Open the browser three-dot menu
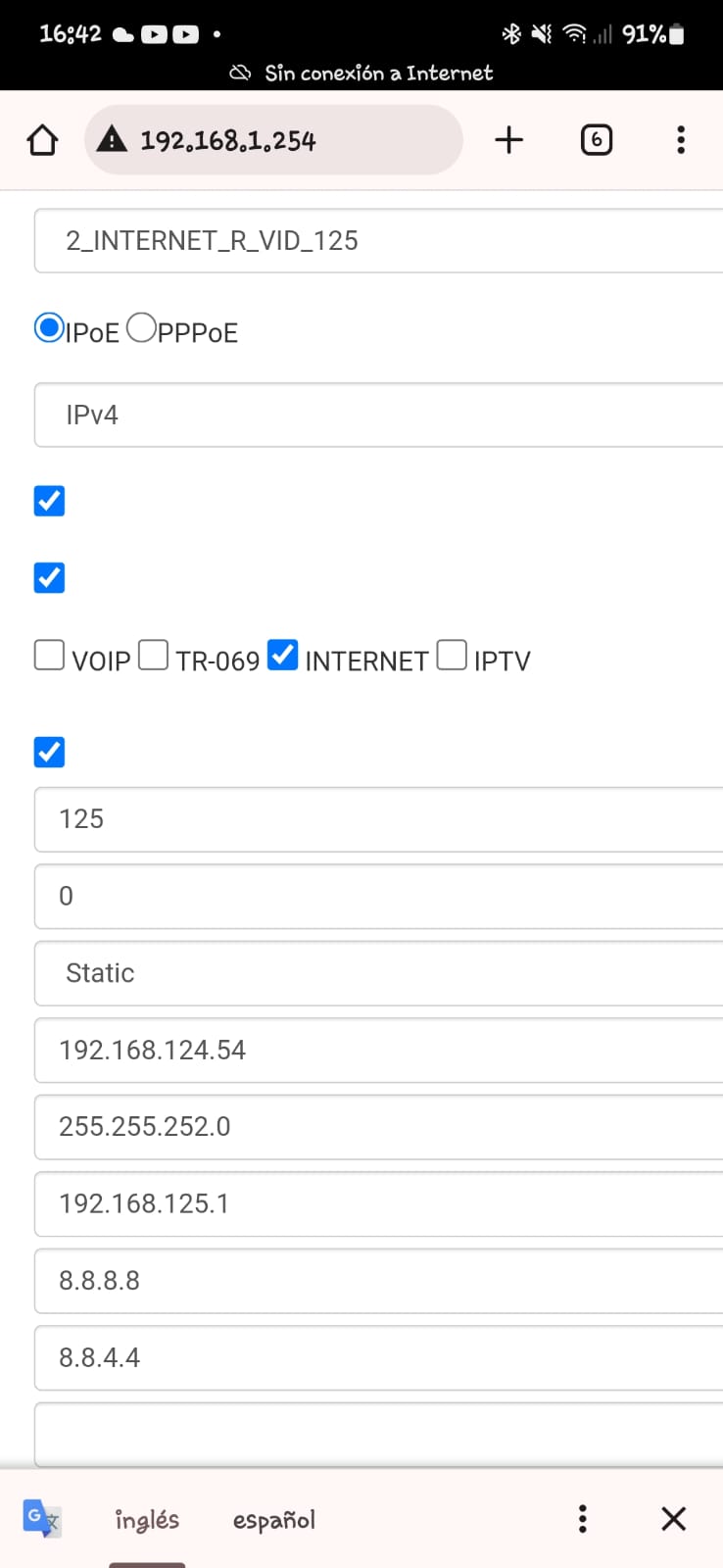Viewport: 723px width, 1568px height. pyautogui.click(x=681, y=140)
